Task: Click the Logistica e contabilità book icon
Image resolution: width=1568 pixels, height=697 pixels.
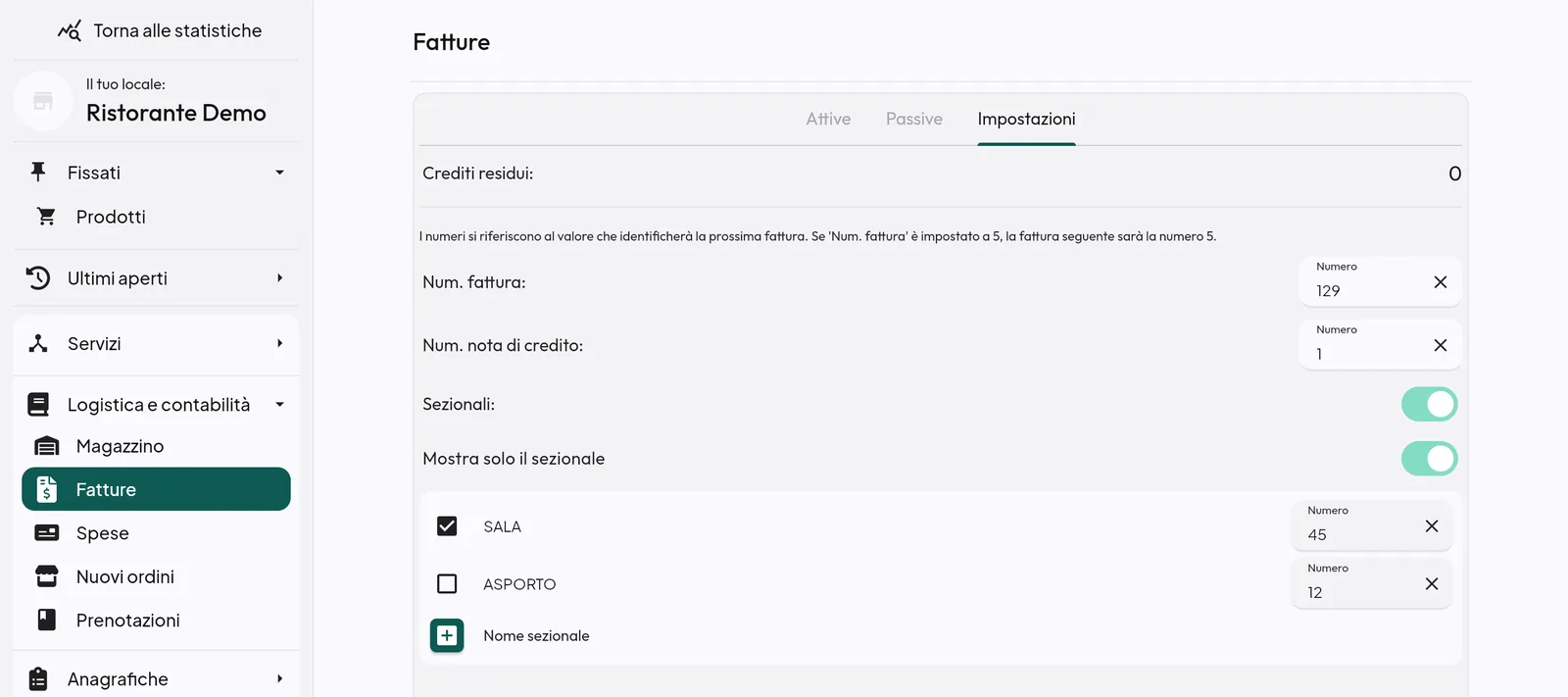Action: tap(38, 405)
